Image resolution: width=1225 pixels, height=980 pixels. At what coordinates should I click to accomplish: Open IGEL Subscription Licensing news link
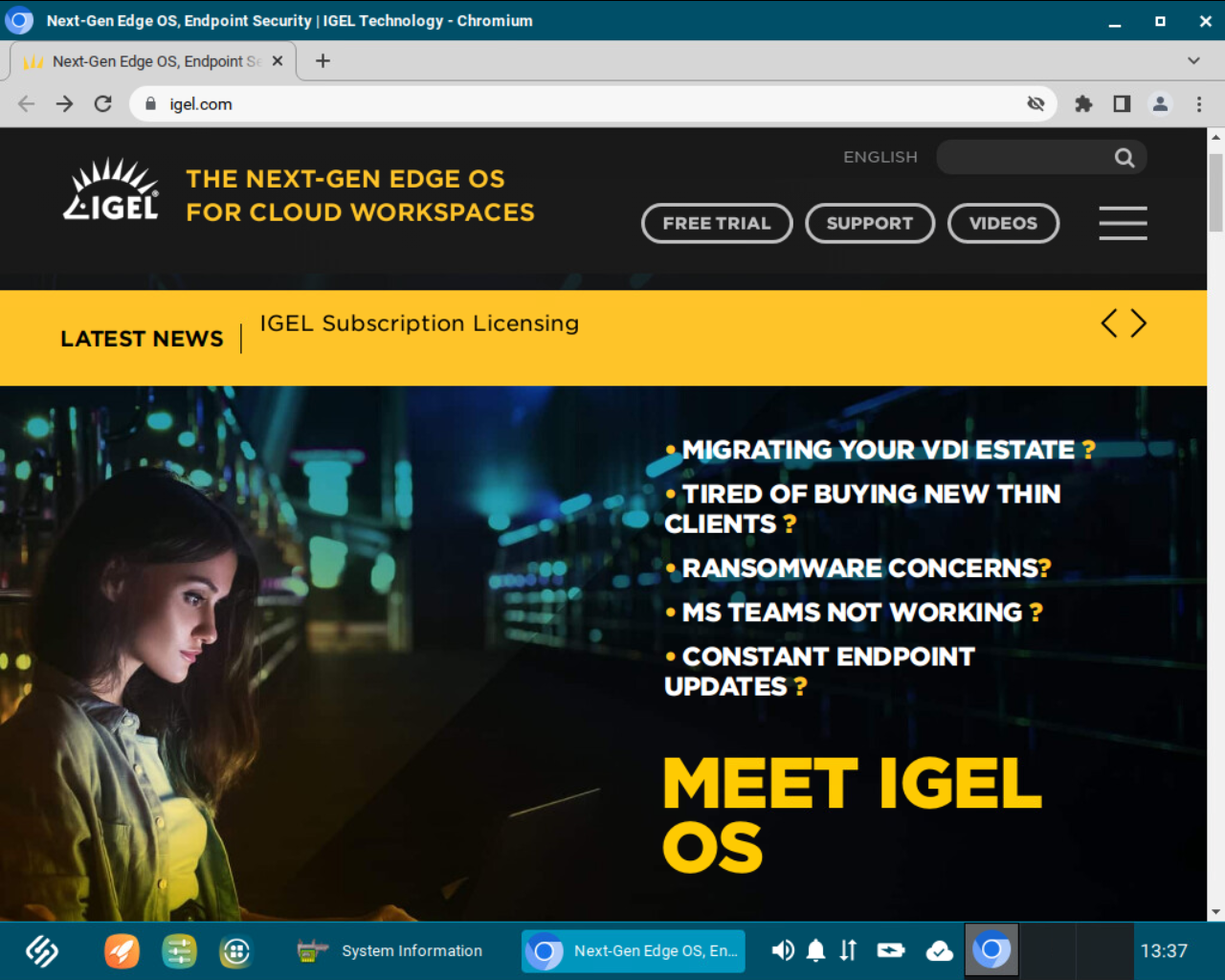[419, 323]
